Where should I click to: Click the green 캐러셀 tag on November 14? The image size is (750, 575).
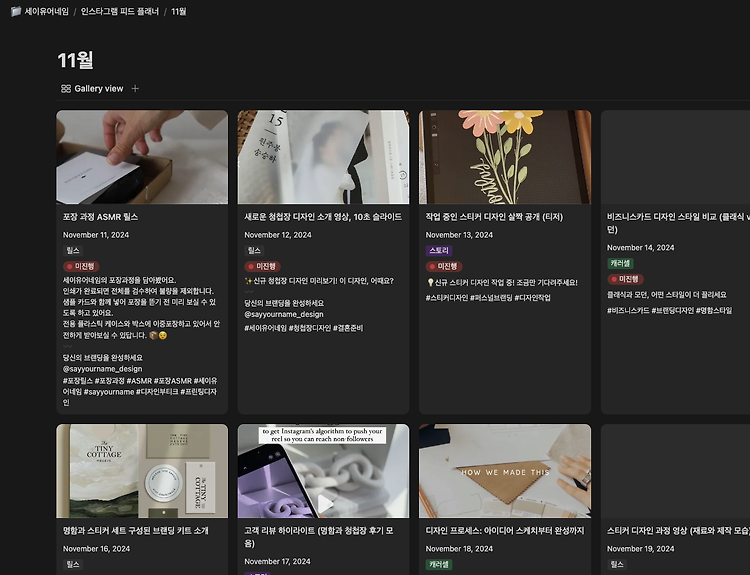point(620,263)
